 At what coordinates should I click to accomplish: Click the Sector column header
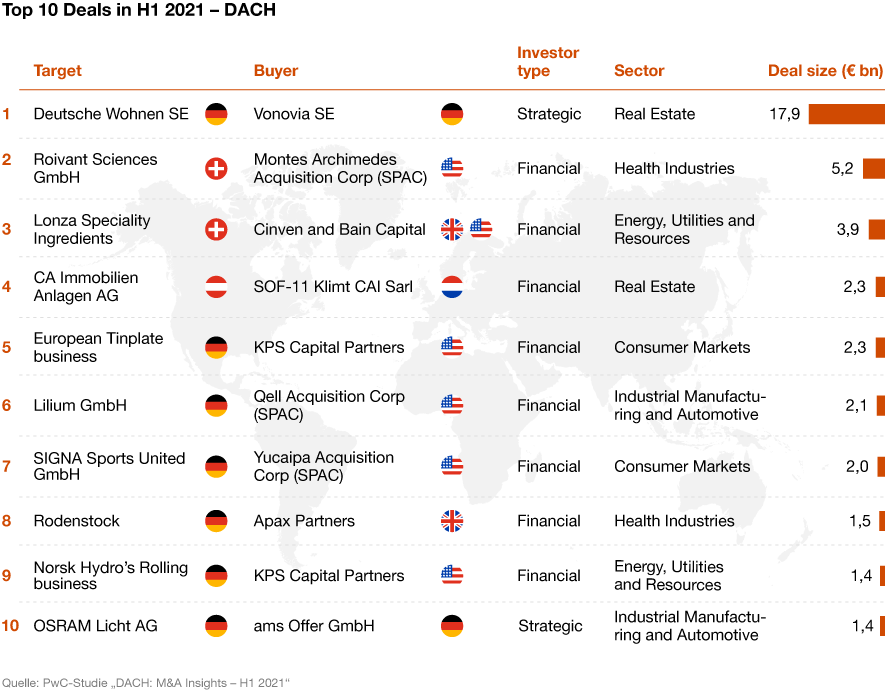click(639, 71)
